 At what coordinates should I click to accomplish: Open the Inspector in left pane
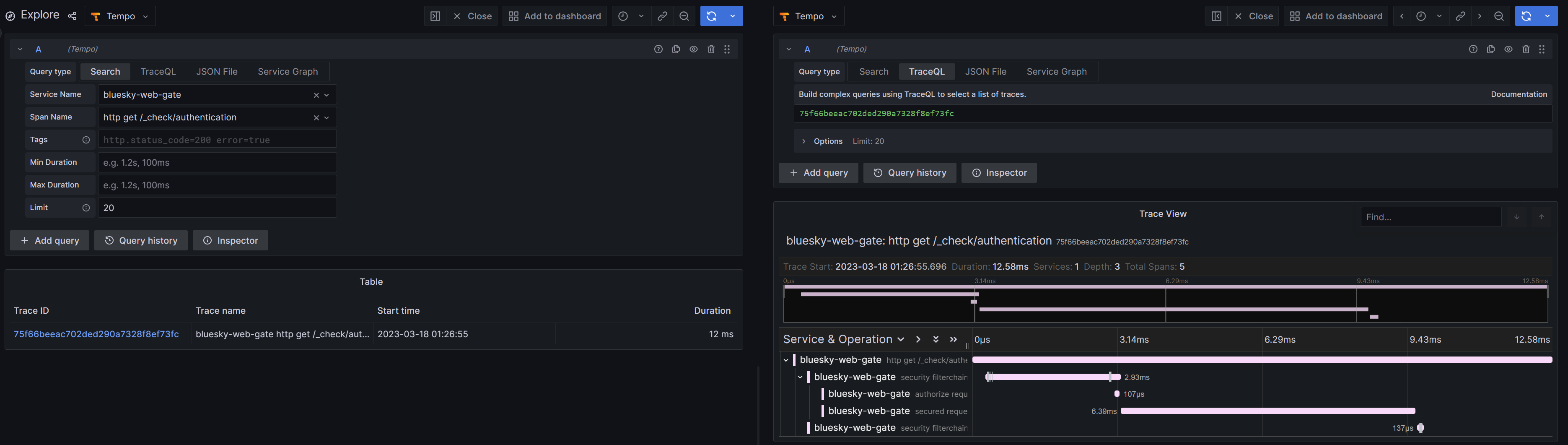[231, 240]
